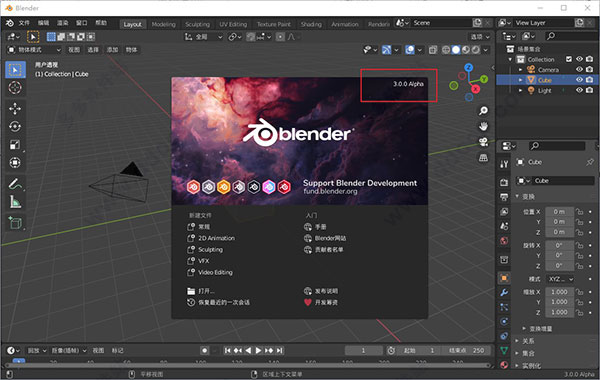Open the rotation mode XYZ dropdown
This screenshot has width=600, height=380.
(x=561, y=279)
